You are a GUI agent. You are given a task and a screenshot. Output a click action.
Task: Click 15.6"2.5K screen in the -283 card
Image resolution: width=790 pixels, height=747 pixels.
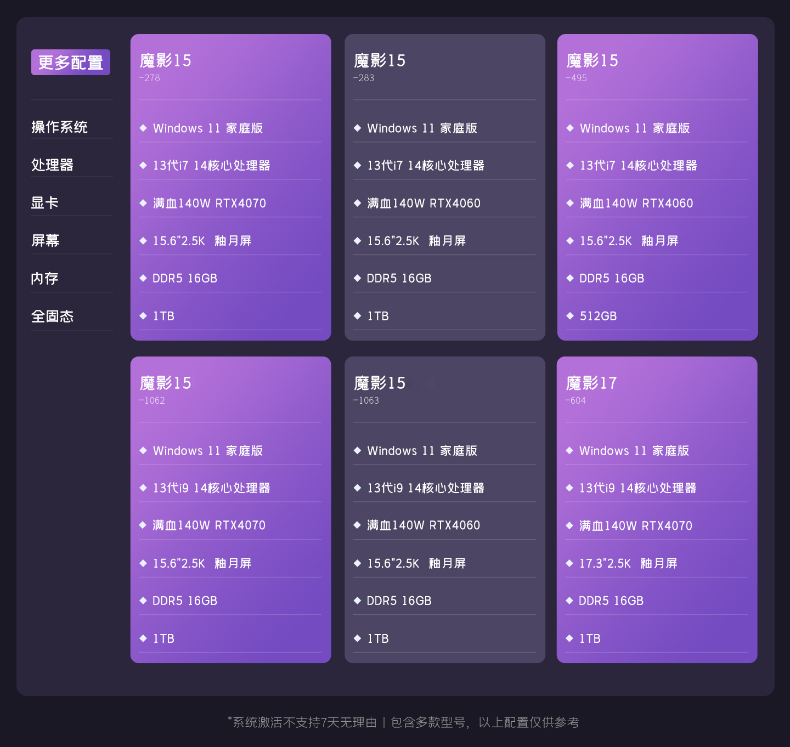click(x=417, y=240)
